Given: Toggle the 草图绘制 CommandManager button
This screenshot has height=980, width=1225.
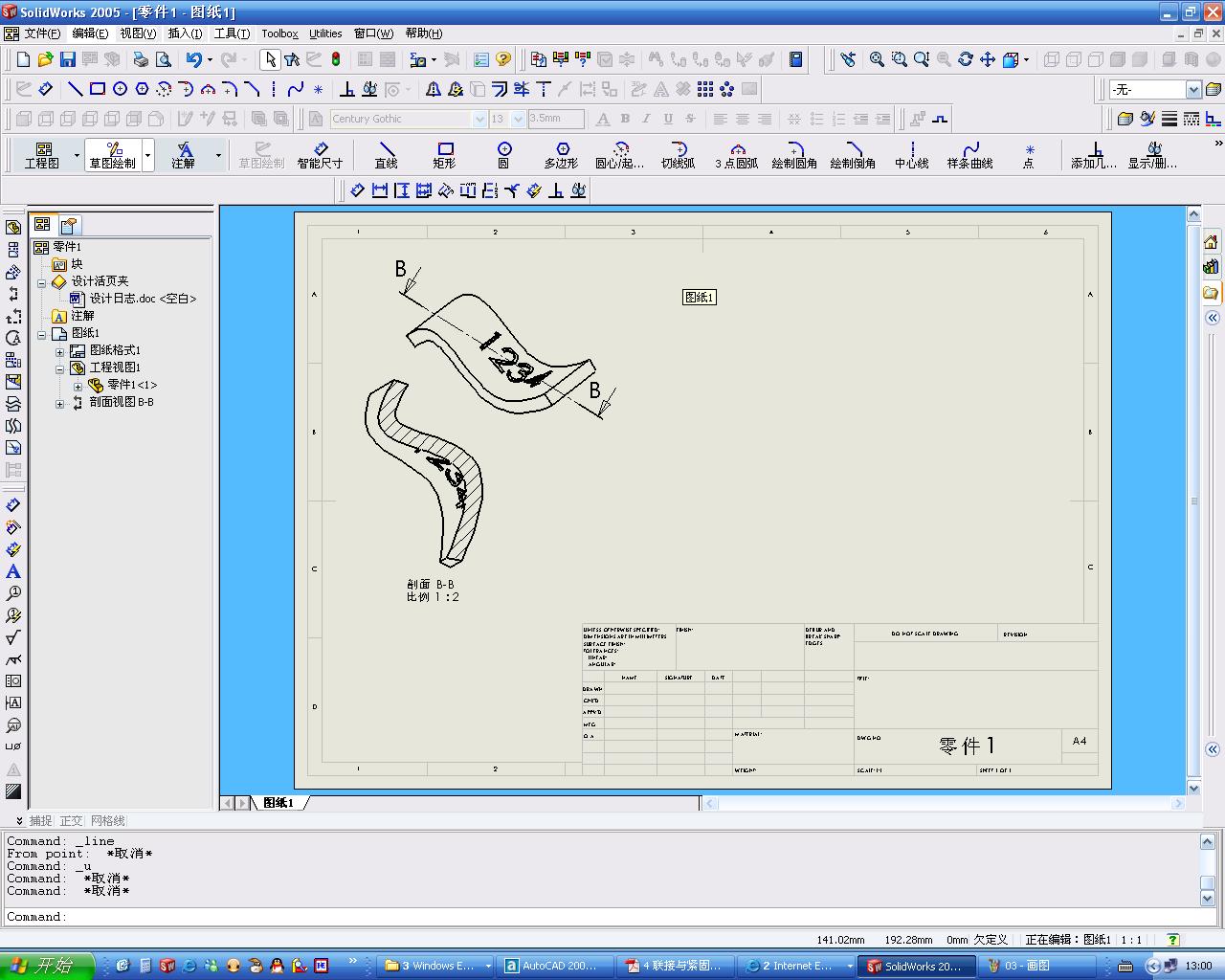Looking at the screenshot, I should (x=113, y=155).
